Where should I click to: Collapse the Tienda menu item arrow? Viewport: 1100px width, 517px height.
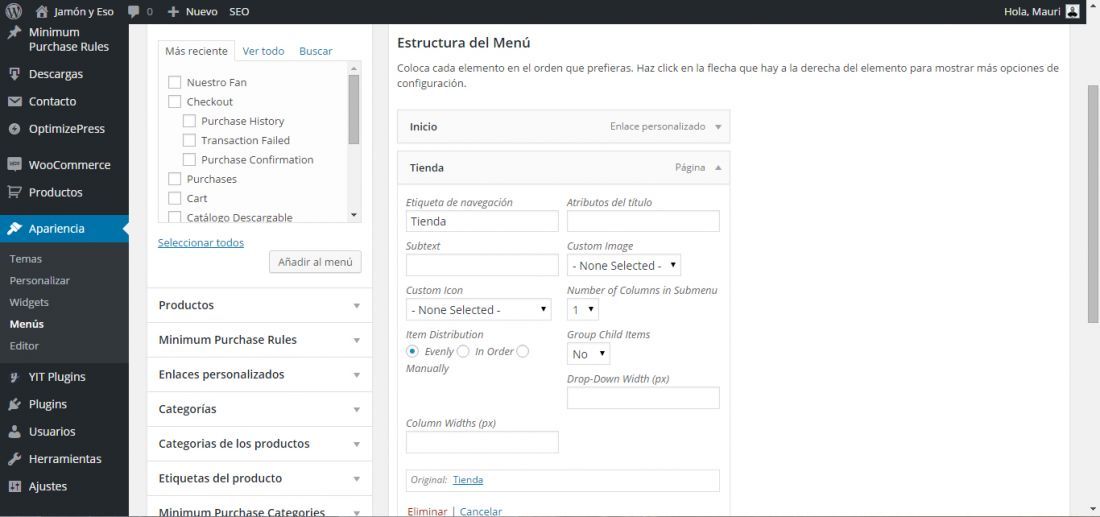(x=718, y=168)
